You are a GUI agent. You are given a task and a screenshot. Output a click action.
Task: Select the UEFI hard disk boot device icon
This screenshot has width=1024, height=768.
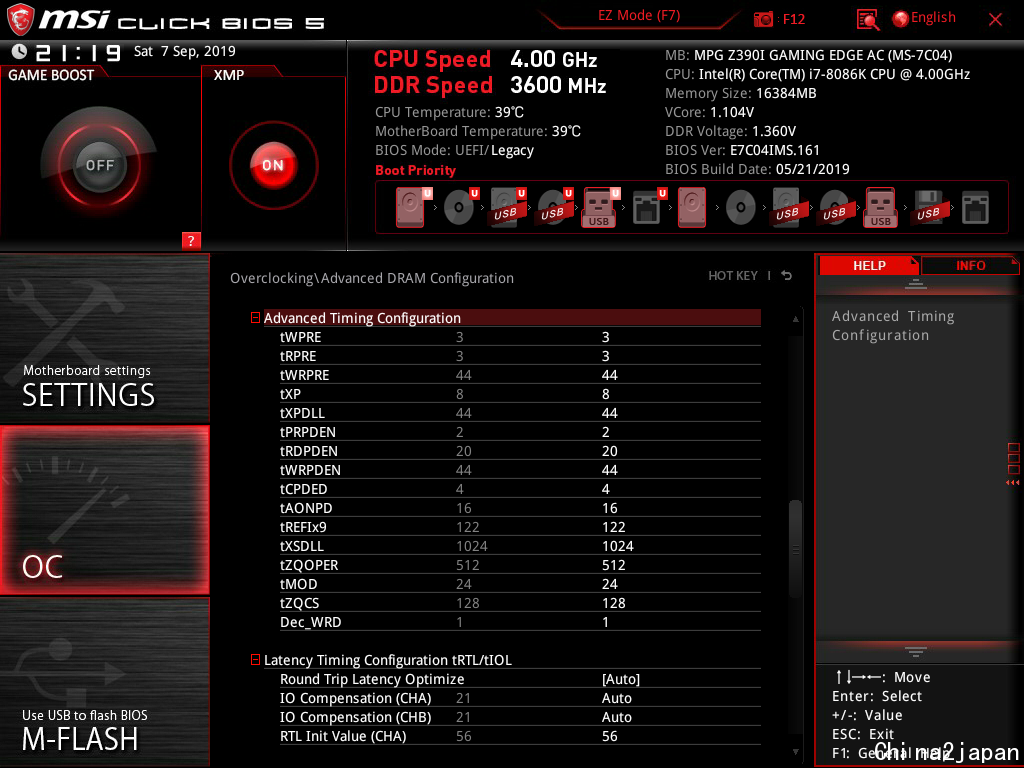(x=412, y=207)
